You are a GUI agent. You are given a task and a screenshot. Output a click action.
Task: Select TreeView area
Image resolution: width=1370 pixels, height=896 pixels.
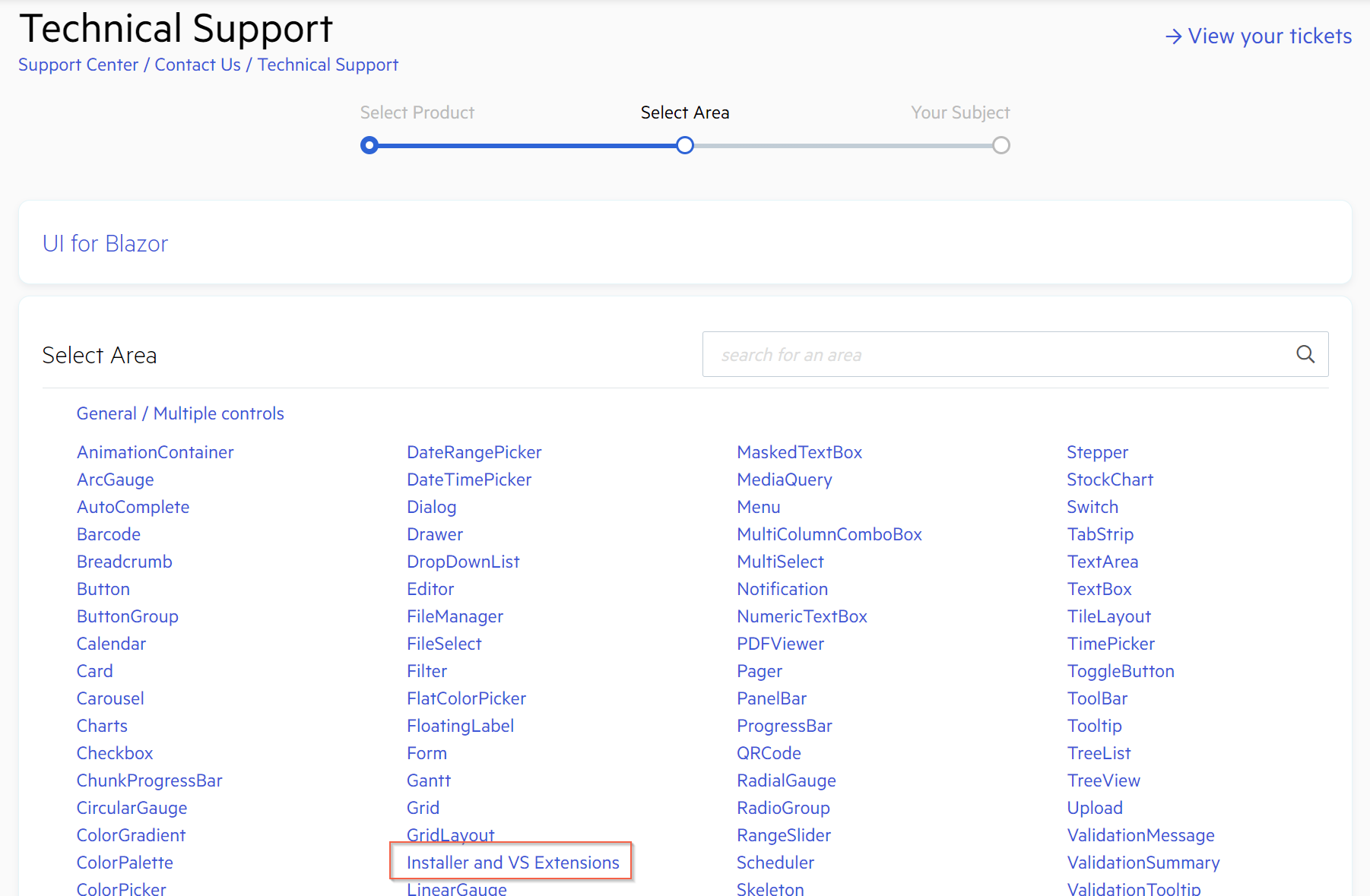click(1103, 780)
